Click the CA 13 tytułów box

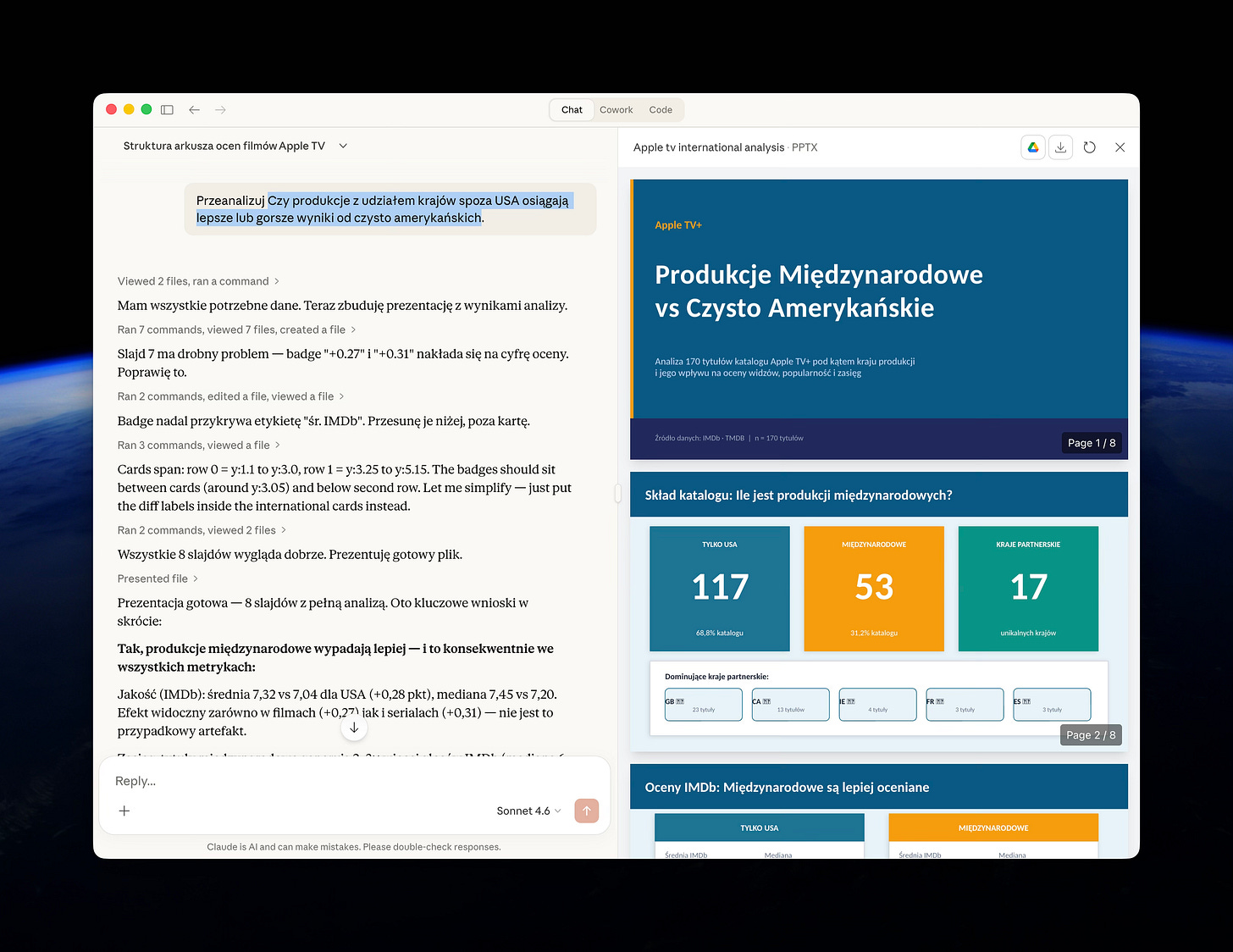point(791,705)
